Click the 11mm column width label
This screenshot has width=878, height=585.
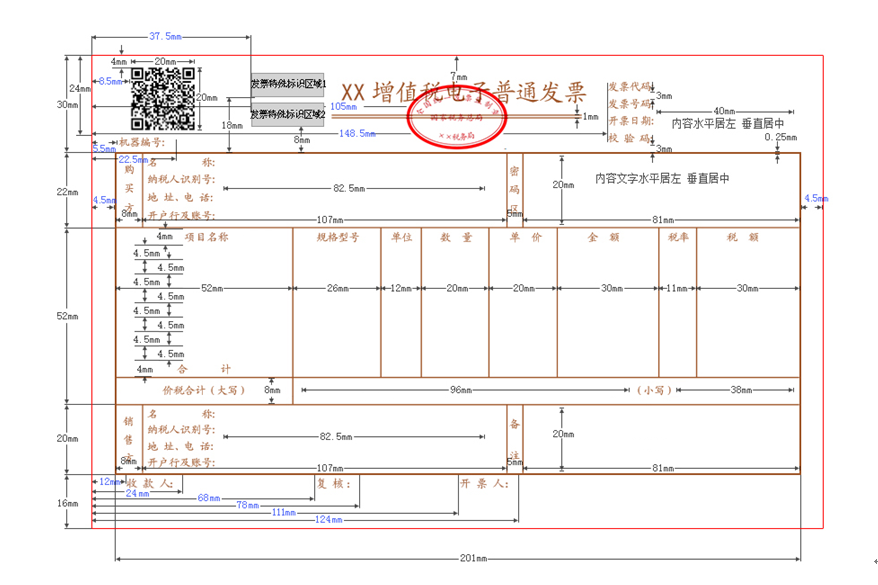point(677,288)
